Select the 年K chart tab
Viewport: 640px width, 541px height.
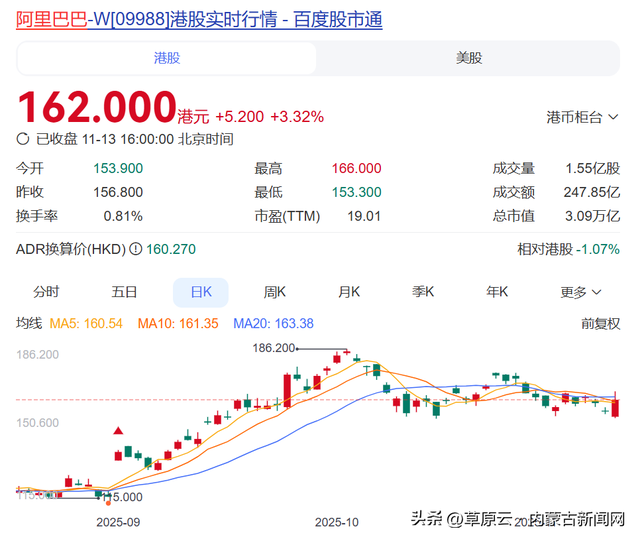click(x=497, y=292)
